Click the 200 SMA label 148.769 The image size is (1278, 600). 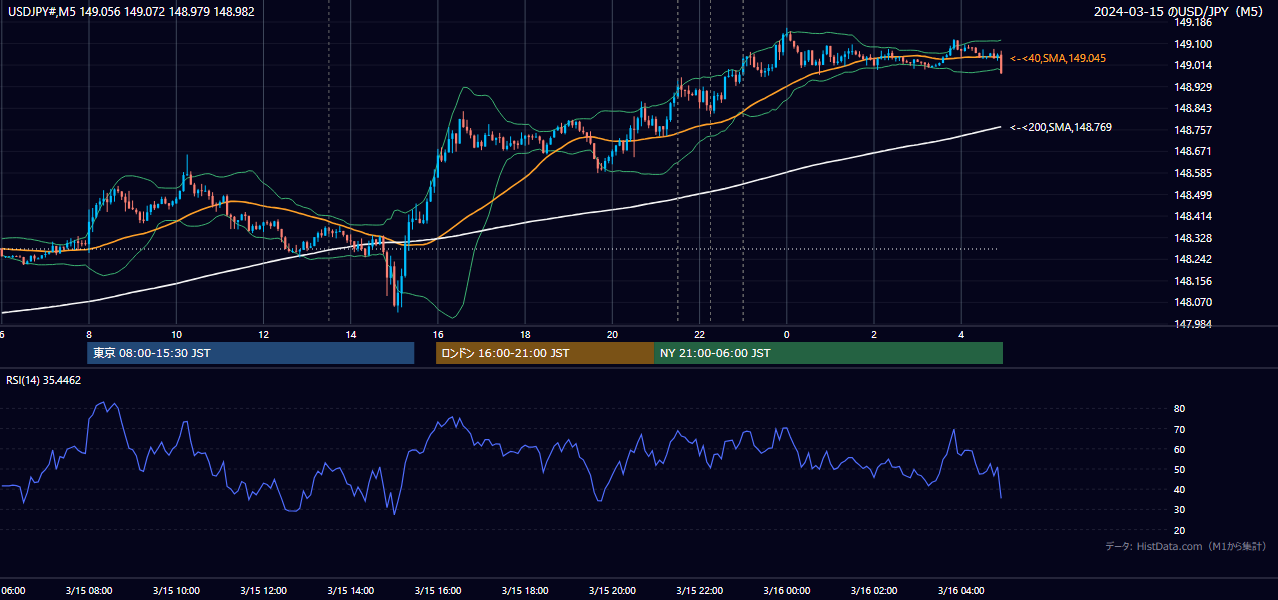tap(1060, 127)
